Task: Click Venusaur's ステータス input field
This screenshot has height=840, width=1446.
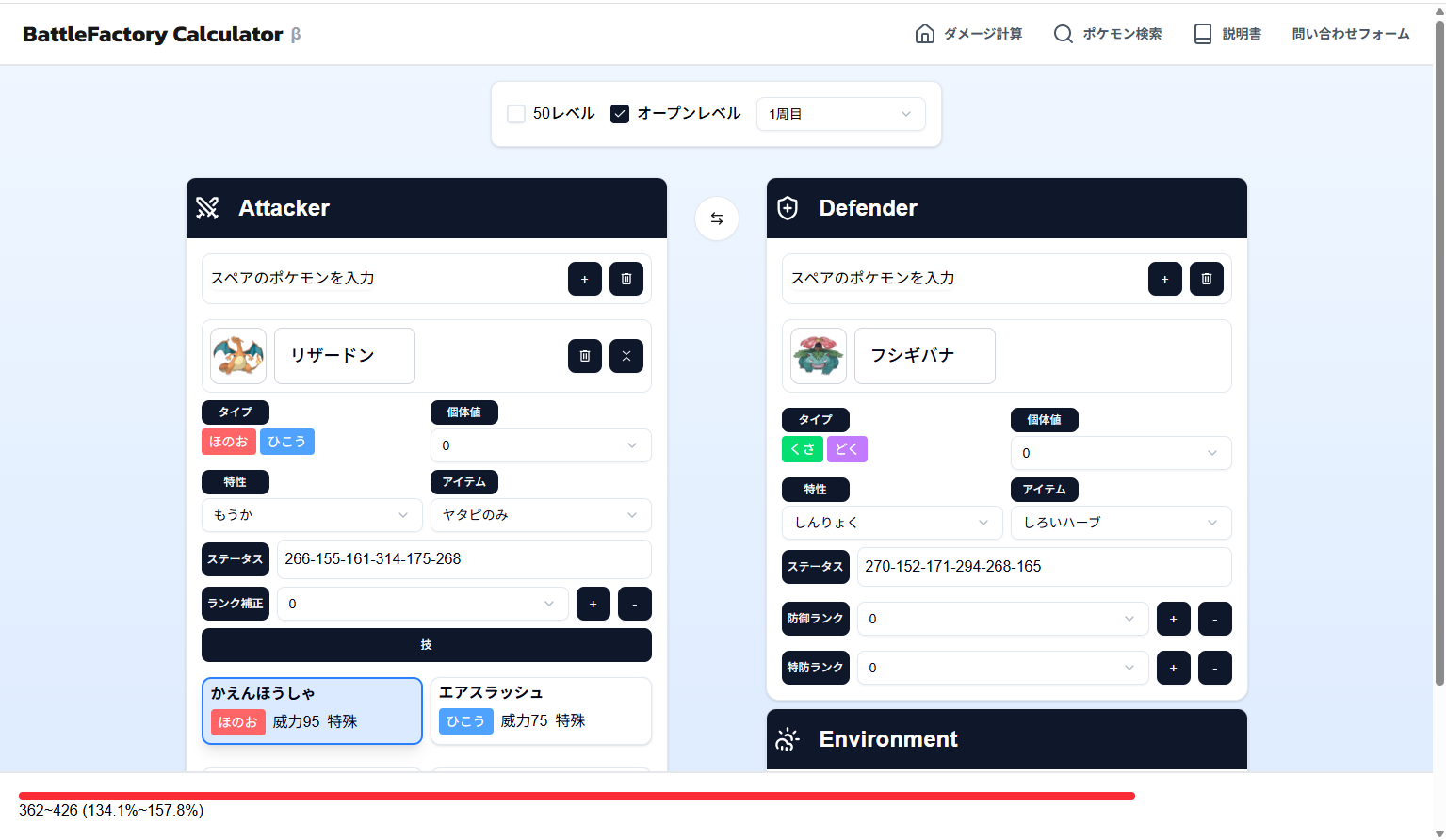Action: [1044, 567]
